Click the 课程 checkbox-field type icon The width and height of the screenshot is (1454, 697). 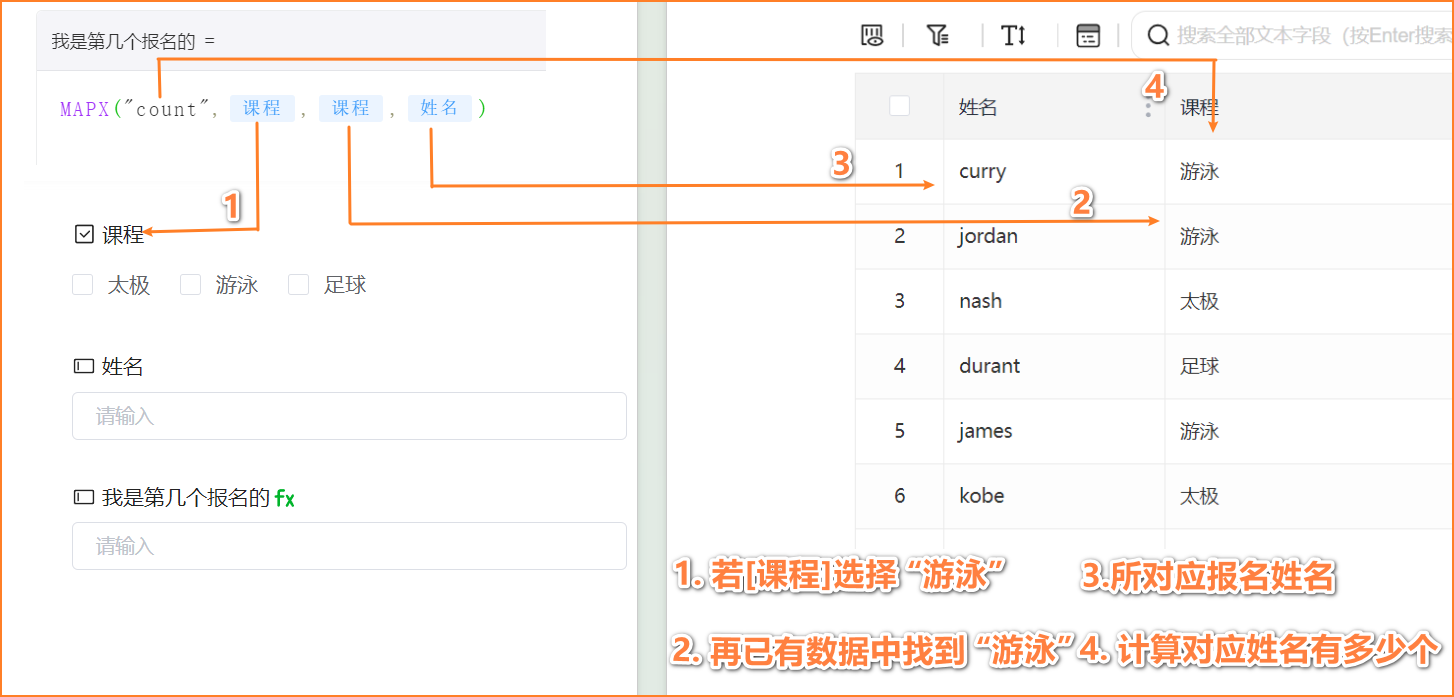(x=84, y=235)
